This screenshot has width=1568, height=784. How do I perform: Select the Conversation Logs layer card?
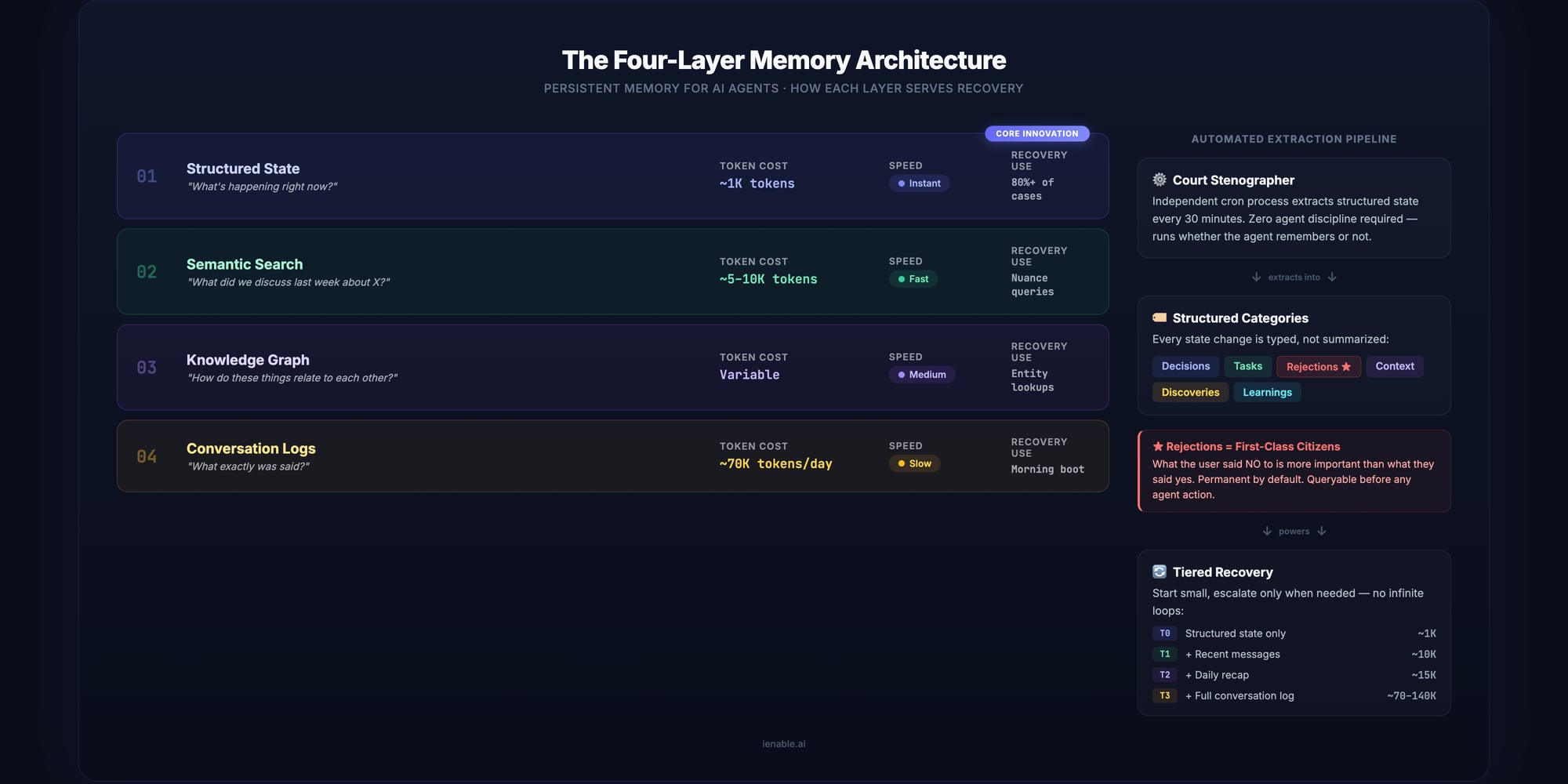pos(613,456)
